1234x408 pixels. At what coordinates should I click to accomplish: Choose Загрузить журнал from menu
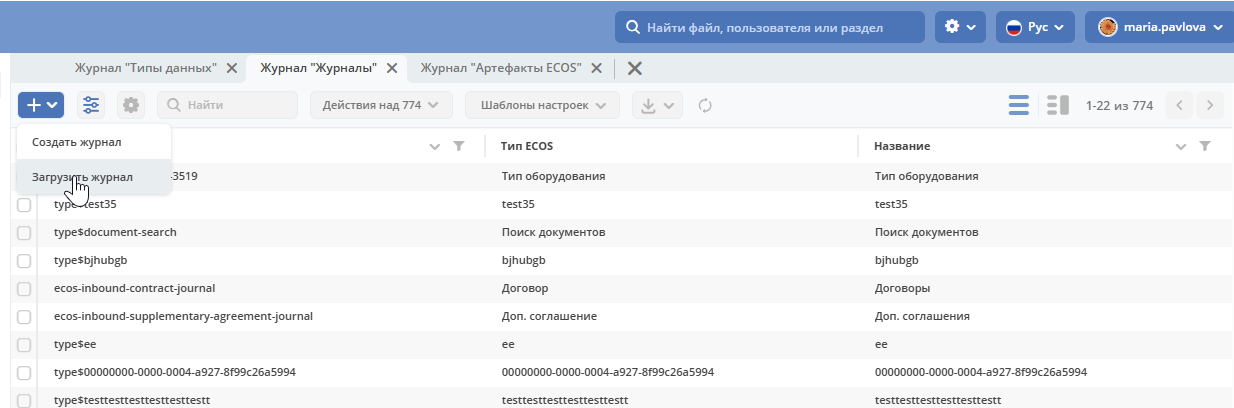82,177
